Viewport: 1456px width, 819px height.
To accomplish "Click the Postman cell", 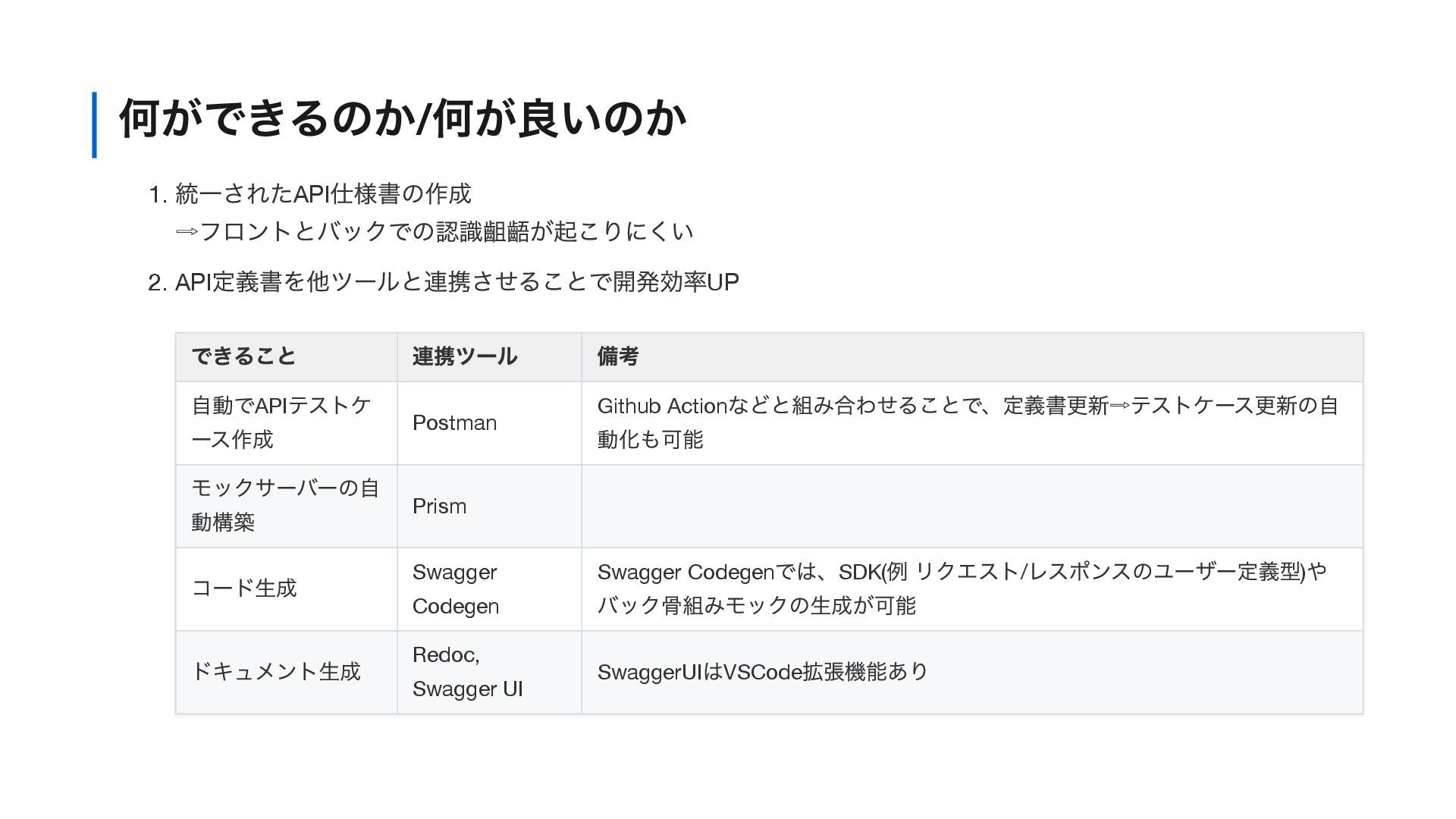I will point(455,423).
